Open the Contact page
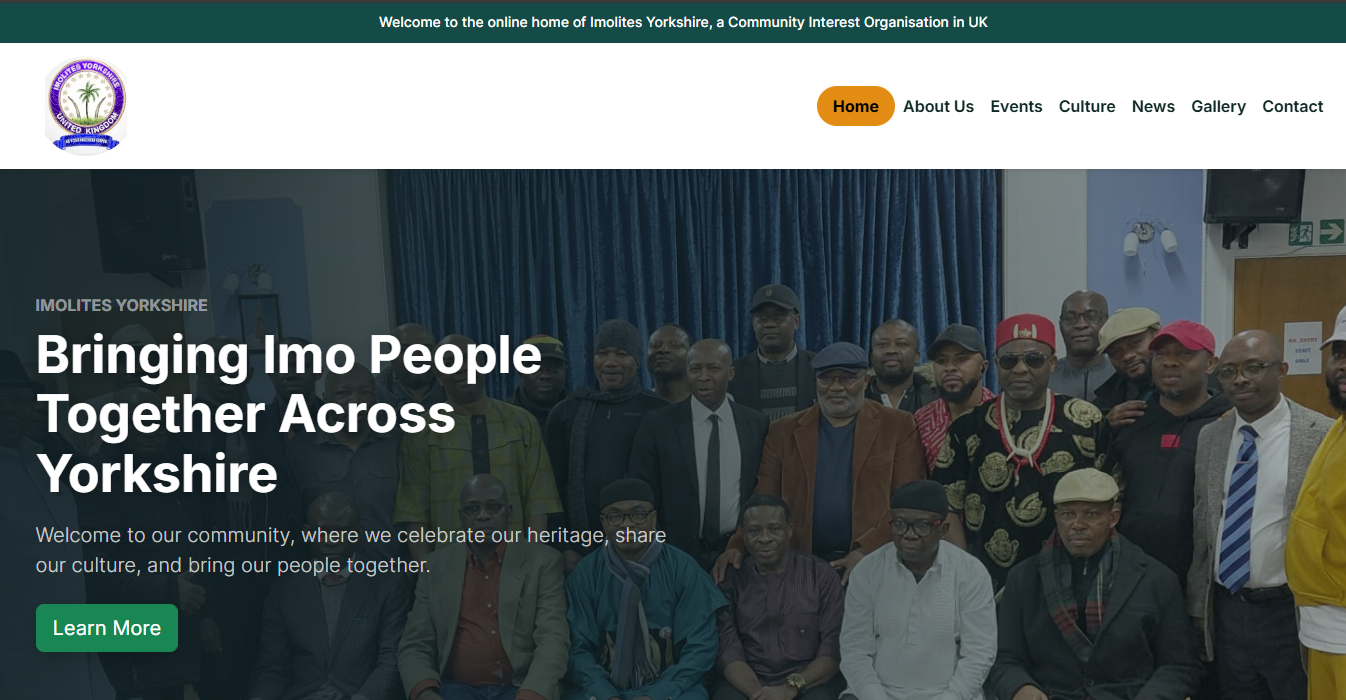This screenshot has width=1346, height=700. (x=1292, y=106)
